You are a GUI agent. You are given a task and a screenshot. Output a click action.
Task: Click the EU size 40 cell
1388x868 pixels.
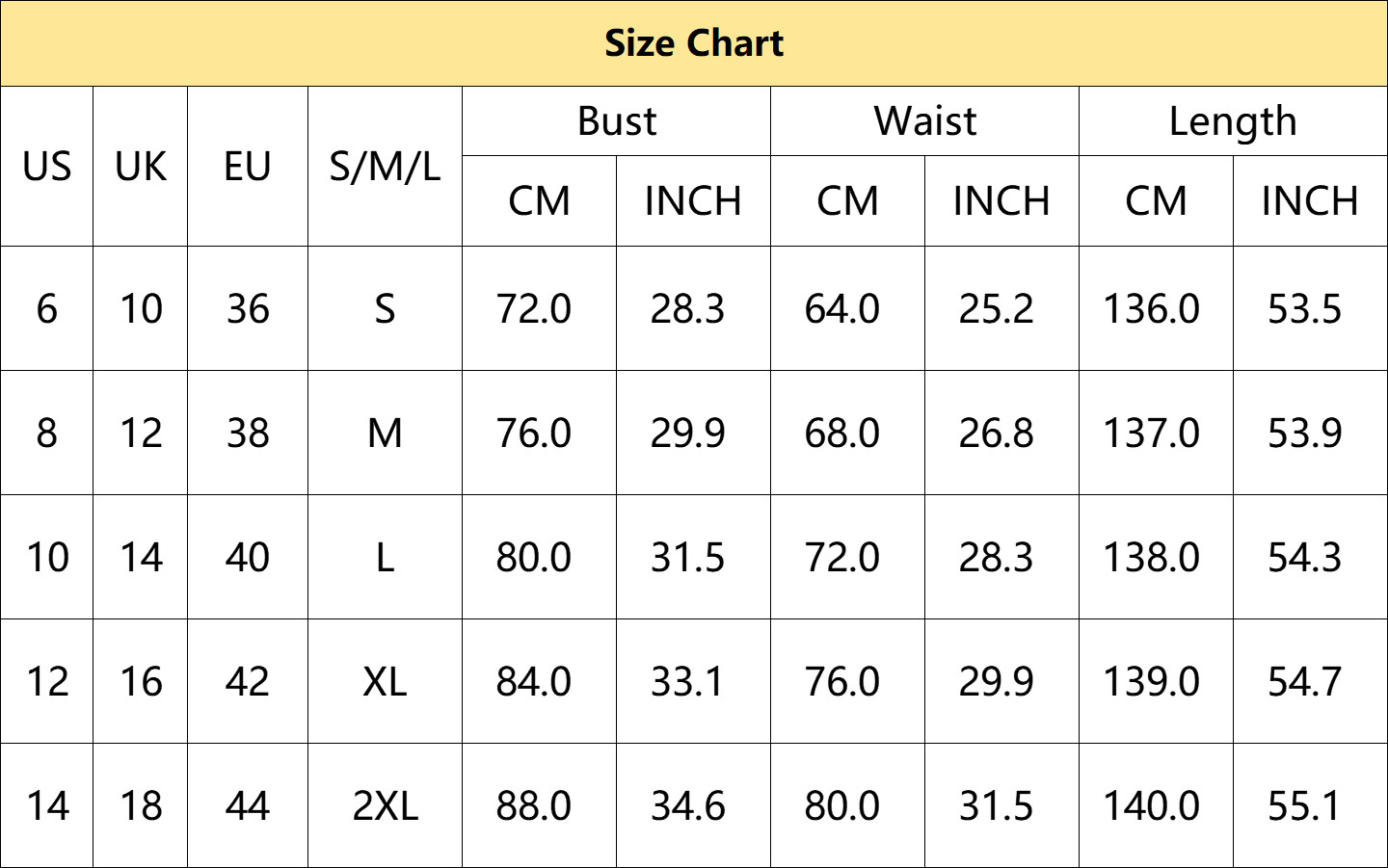click(x=248, y=557)
